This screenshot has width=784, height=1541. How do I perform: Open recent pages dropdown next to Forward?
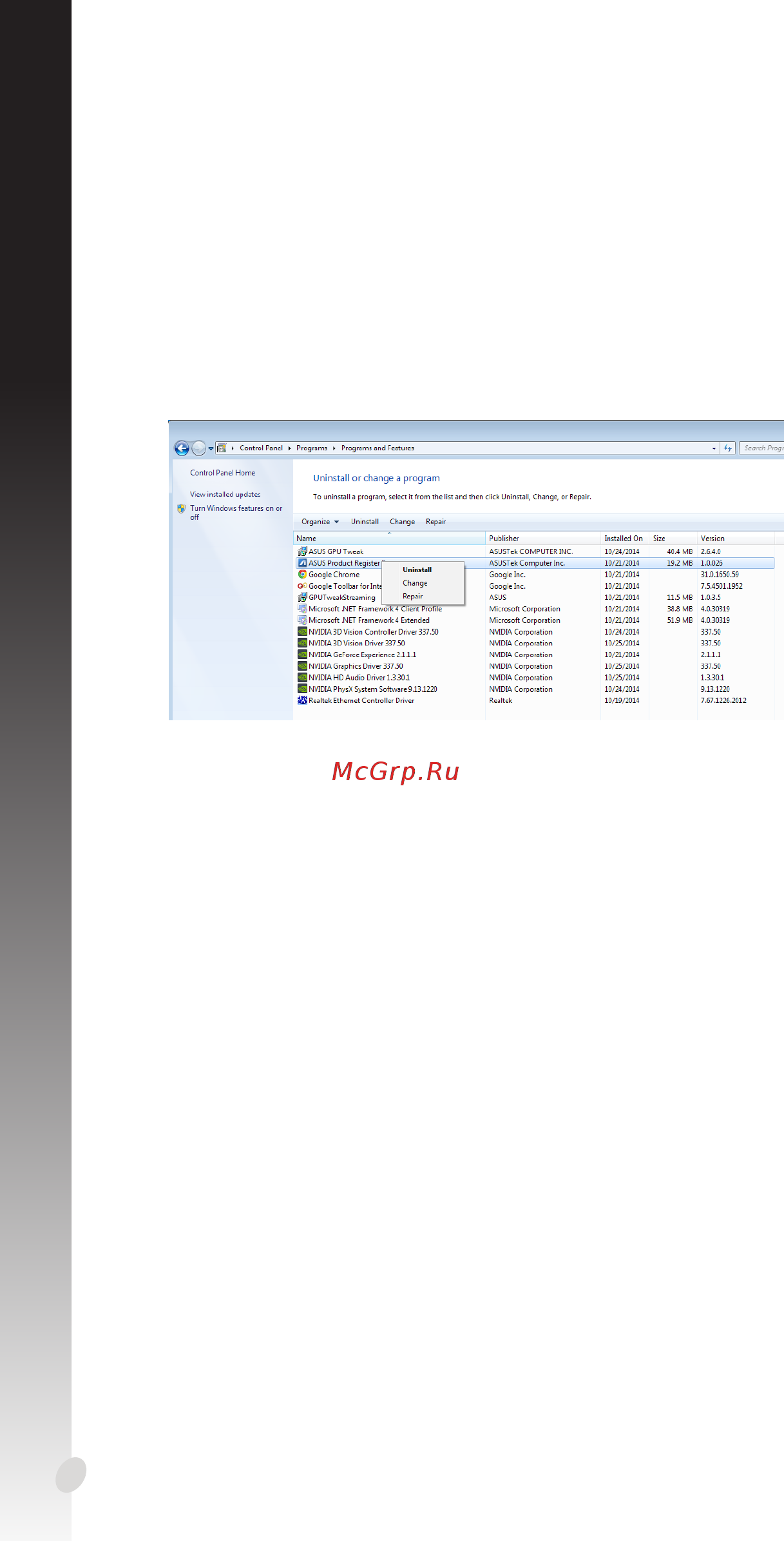[x=211, y=448]
